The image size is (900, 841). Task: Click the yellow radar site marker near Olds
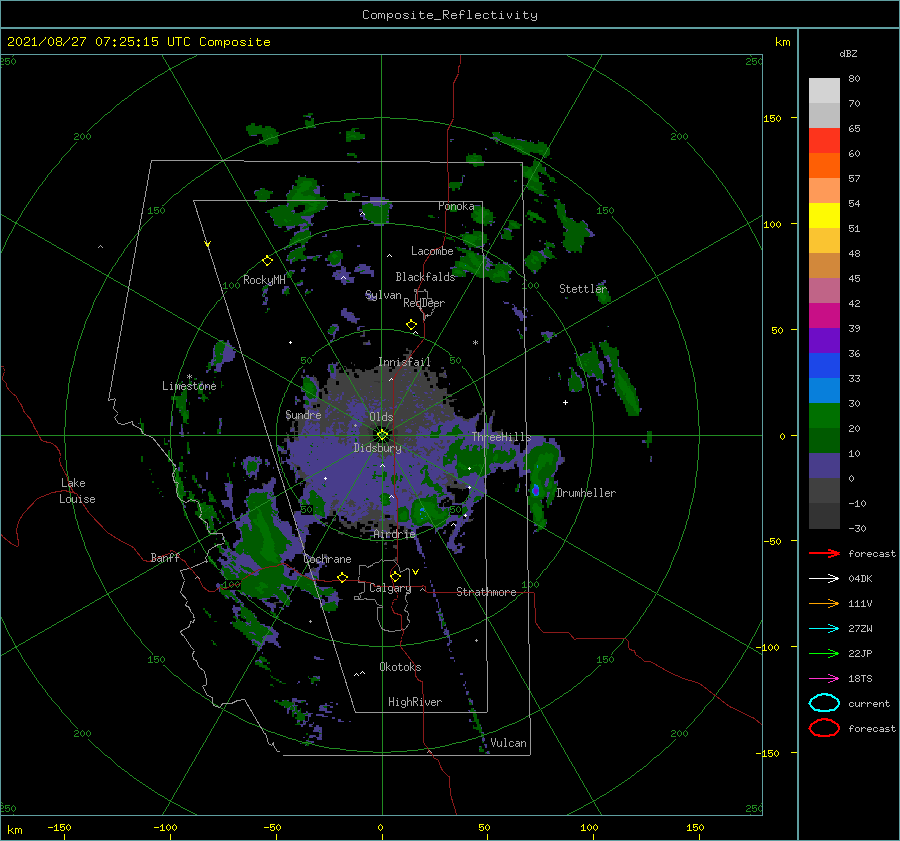tap(382, 435)
